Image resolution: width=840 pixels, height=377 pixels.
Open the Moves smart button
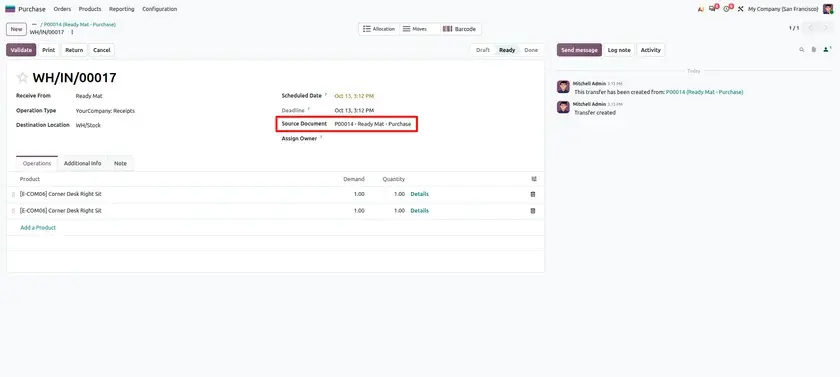pyautogui.click(x=420, y=29)
